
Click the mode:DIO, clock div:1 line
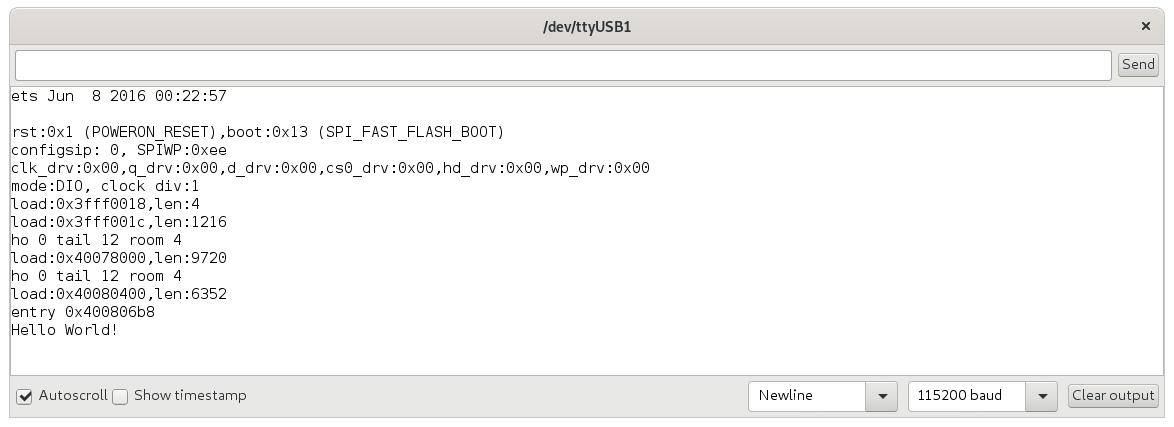(106, 187)
